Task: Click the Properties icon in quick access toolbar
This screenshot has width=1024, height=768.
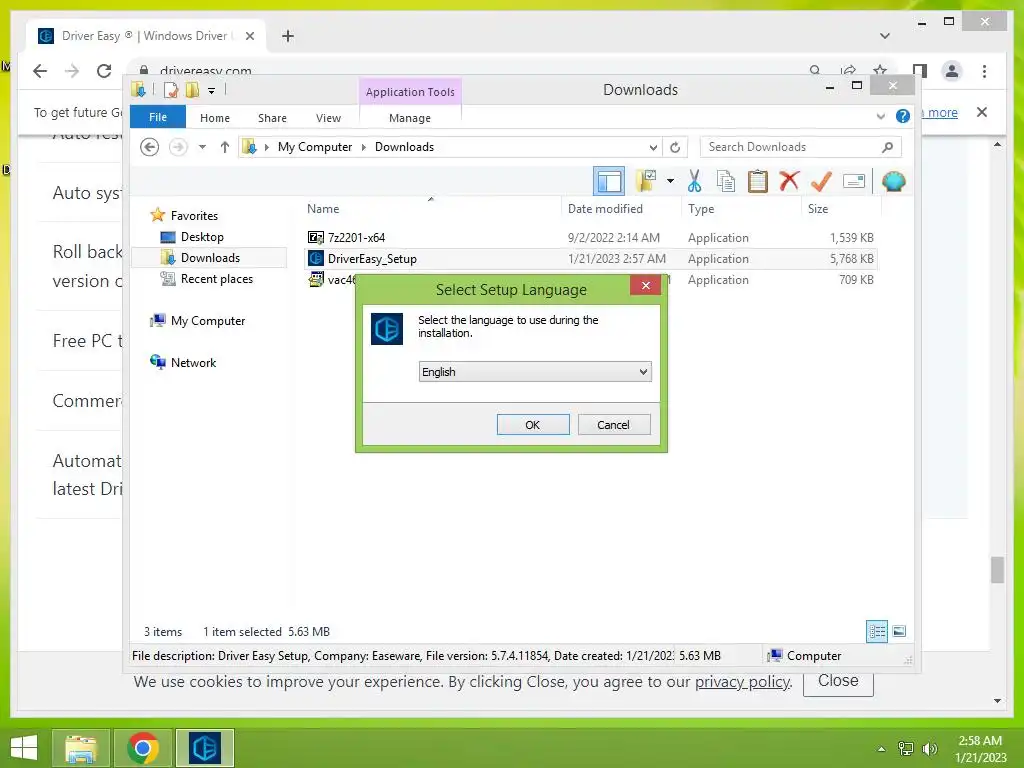Action: pyautogui.click(x=170, y=90)
